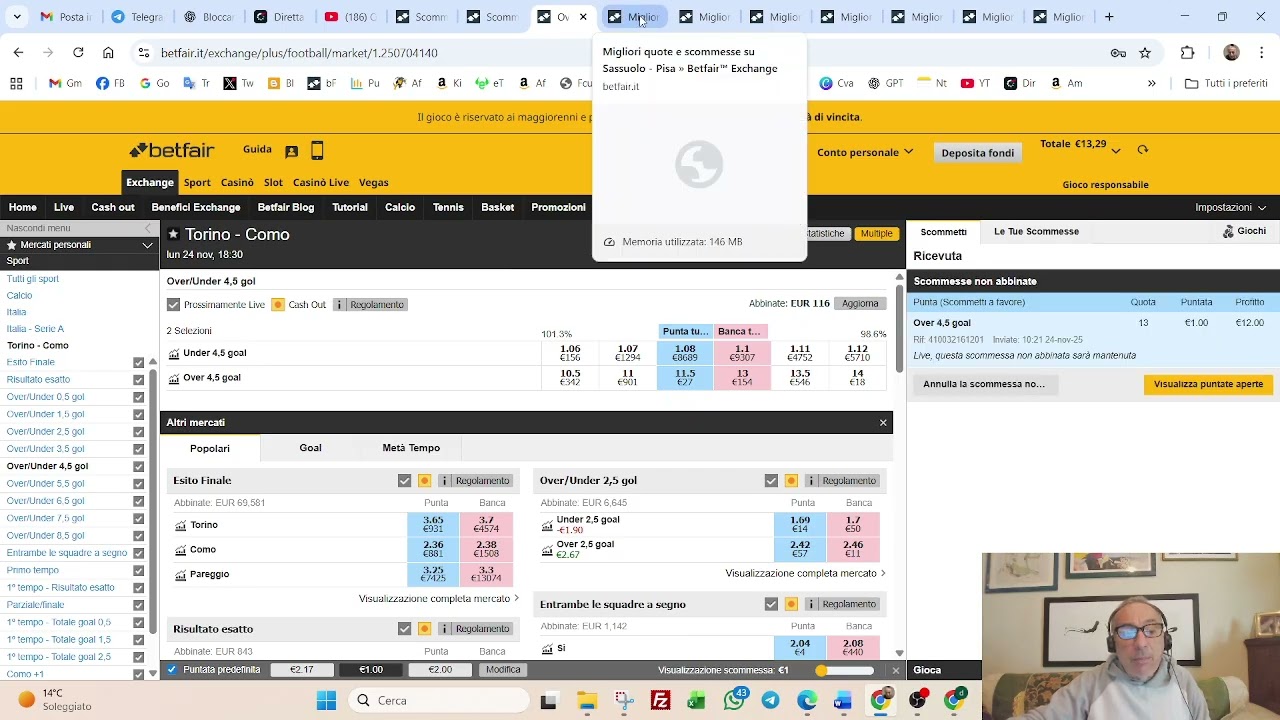Collapse the sidebar with Nascondi menu arrow
The width and height of the screenshot is (1280, 720).
146,228
